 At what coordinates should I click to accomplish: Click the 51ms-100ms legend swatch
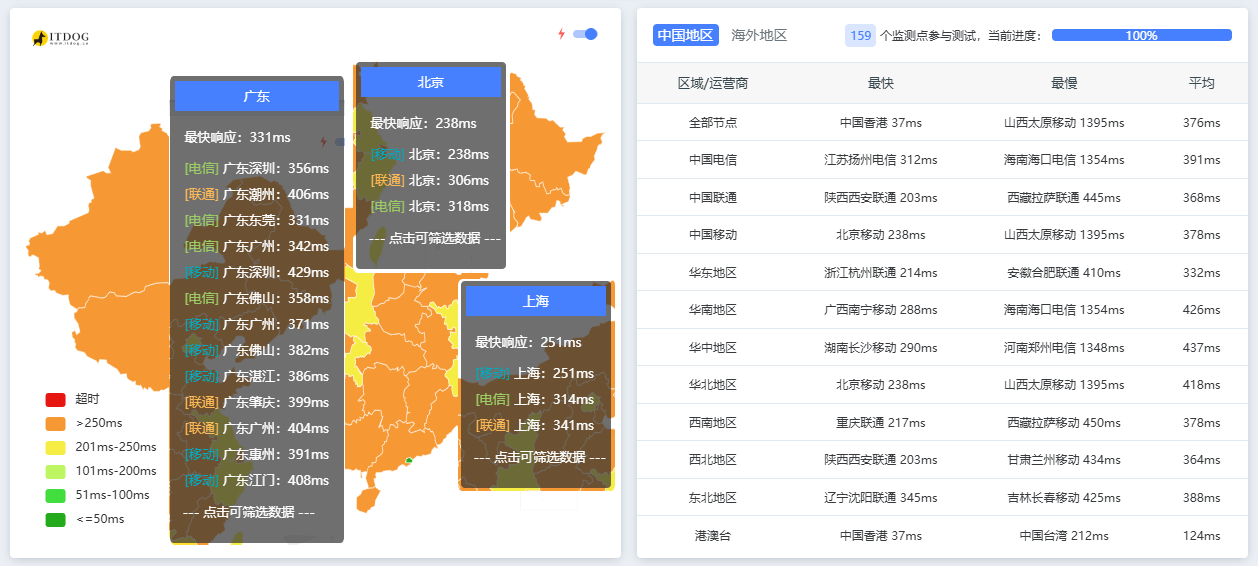click(x=55, y=495)
